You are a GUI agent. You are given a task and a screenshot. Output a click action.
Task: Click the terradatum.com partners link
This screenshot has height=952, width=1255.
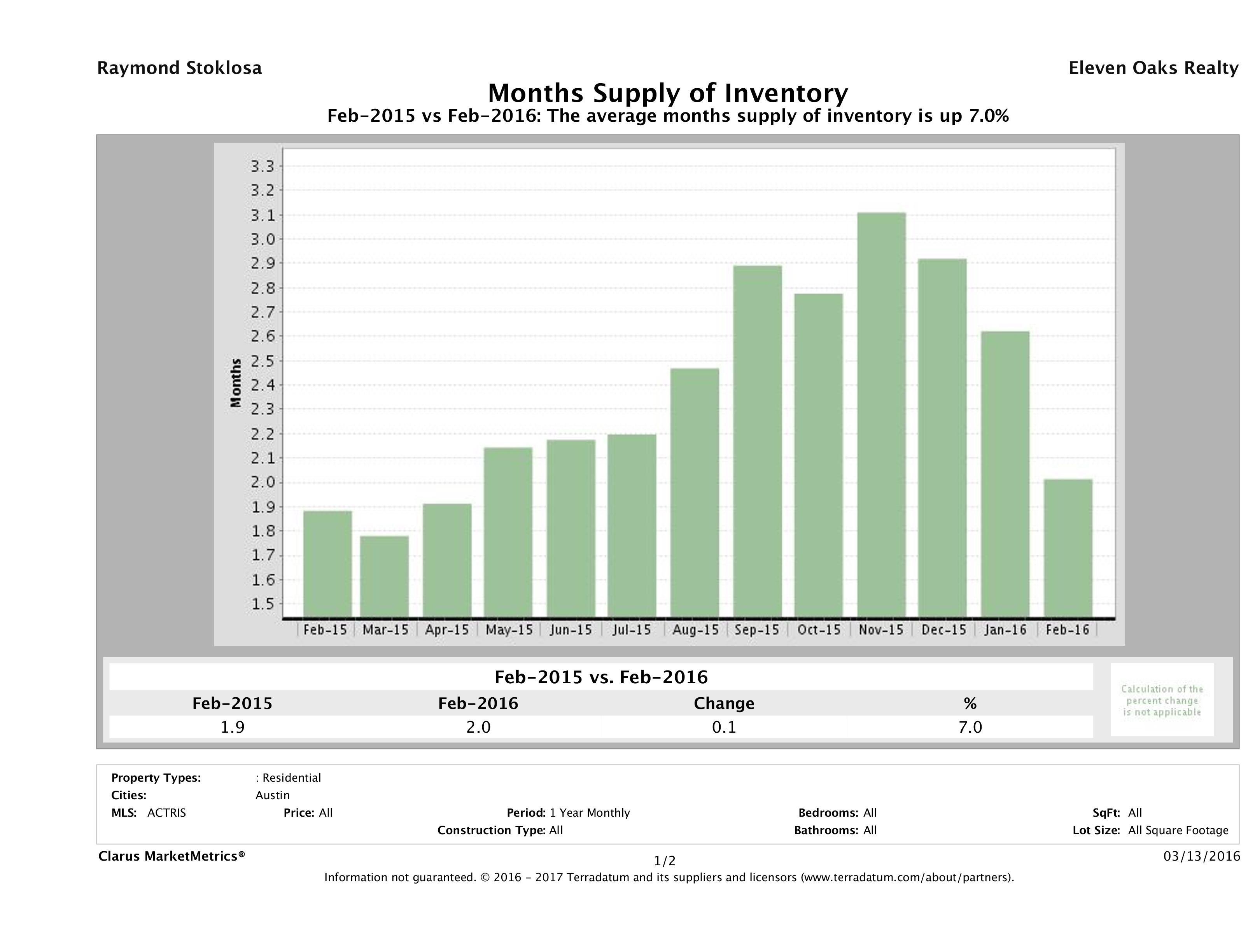[x=906, y=878]
